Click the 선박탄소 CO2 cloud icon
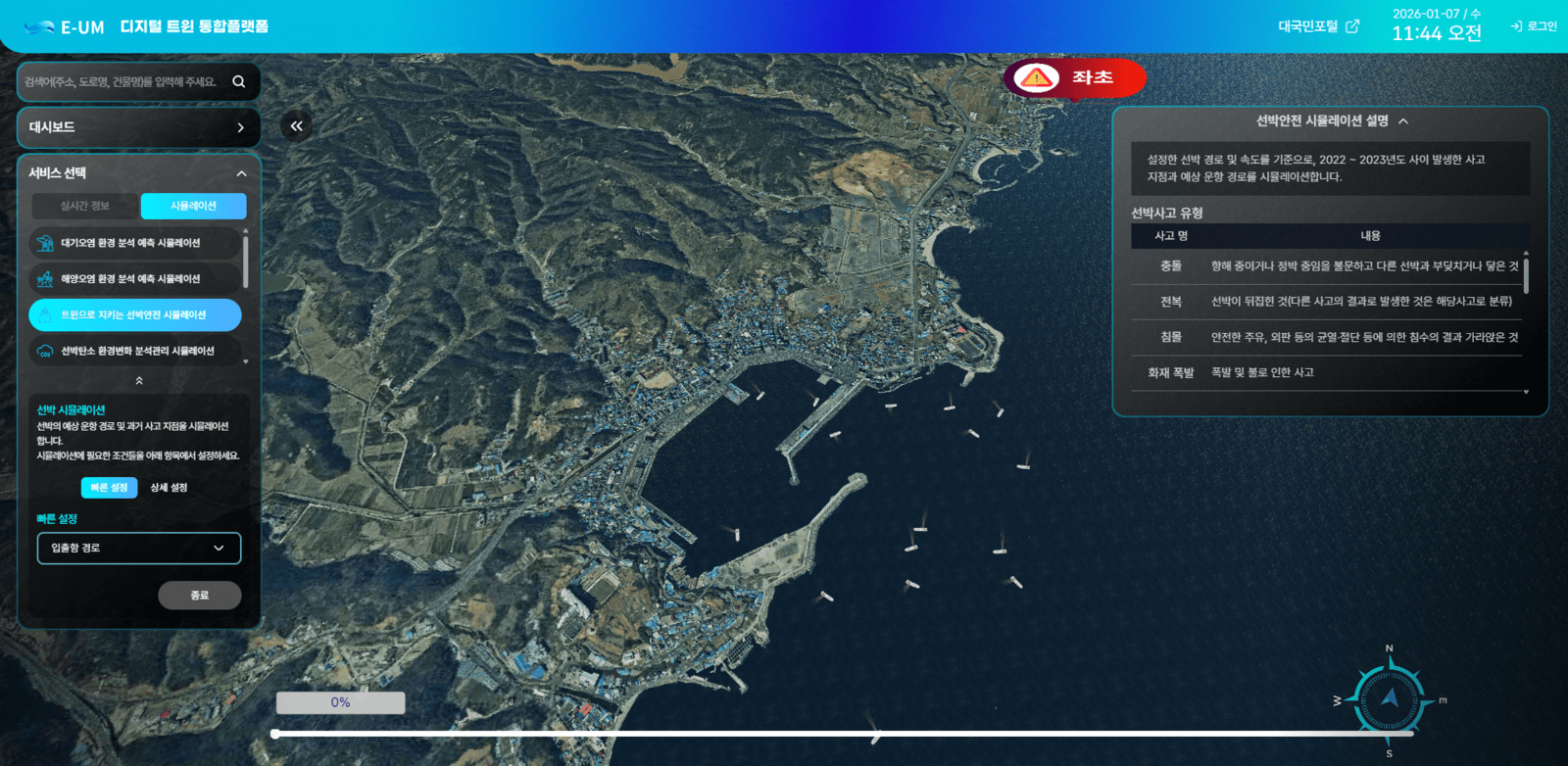Image resolution: width=1568 pixels, height=766 pixels. coord(45,351)
